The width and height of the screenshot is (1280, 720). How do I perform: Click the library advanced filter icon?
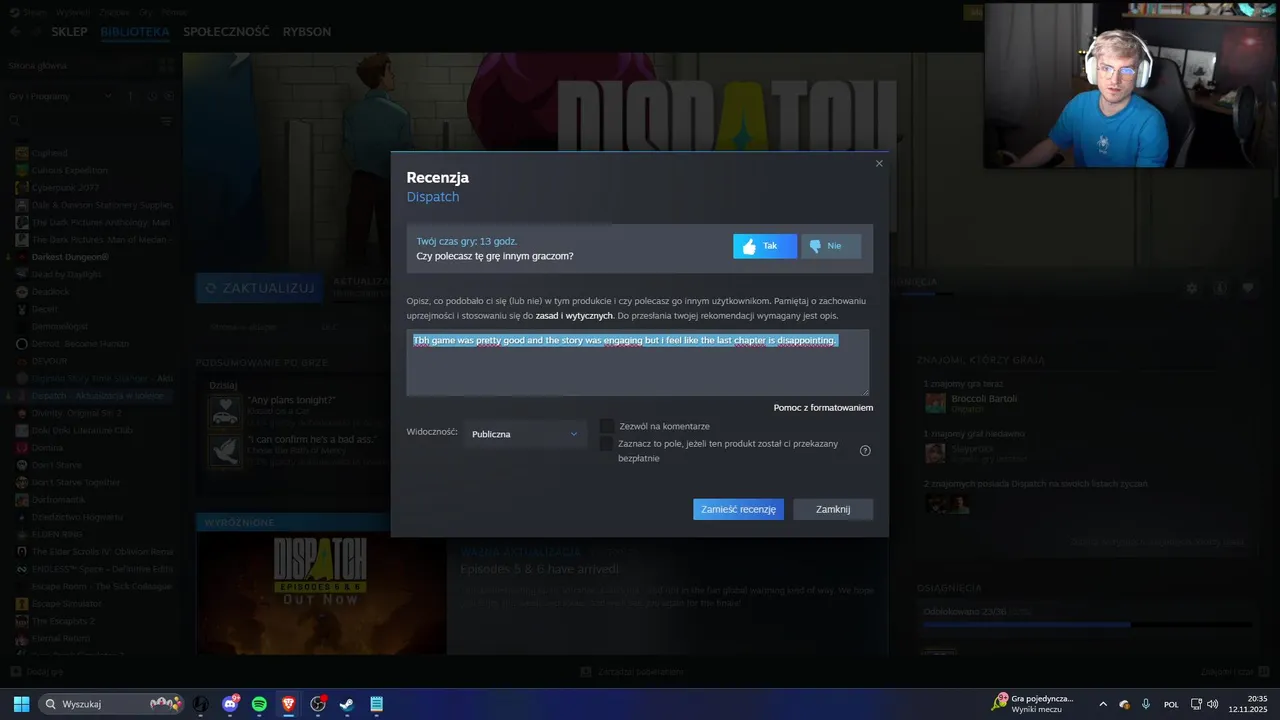click(166, 121)
